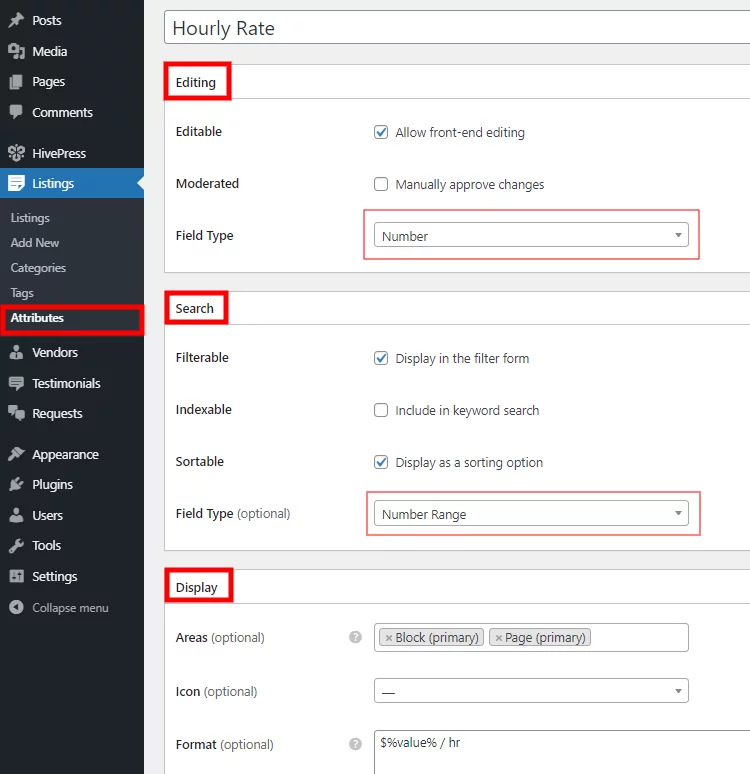This screenshot has height=774, width=750.
Task: Click the HivePress logo icon
Action: tap(16, 153)
